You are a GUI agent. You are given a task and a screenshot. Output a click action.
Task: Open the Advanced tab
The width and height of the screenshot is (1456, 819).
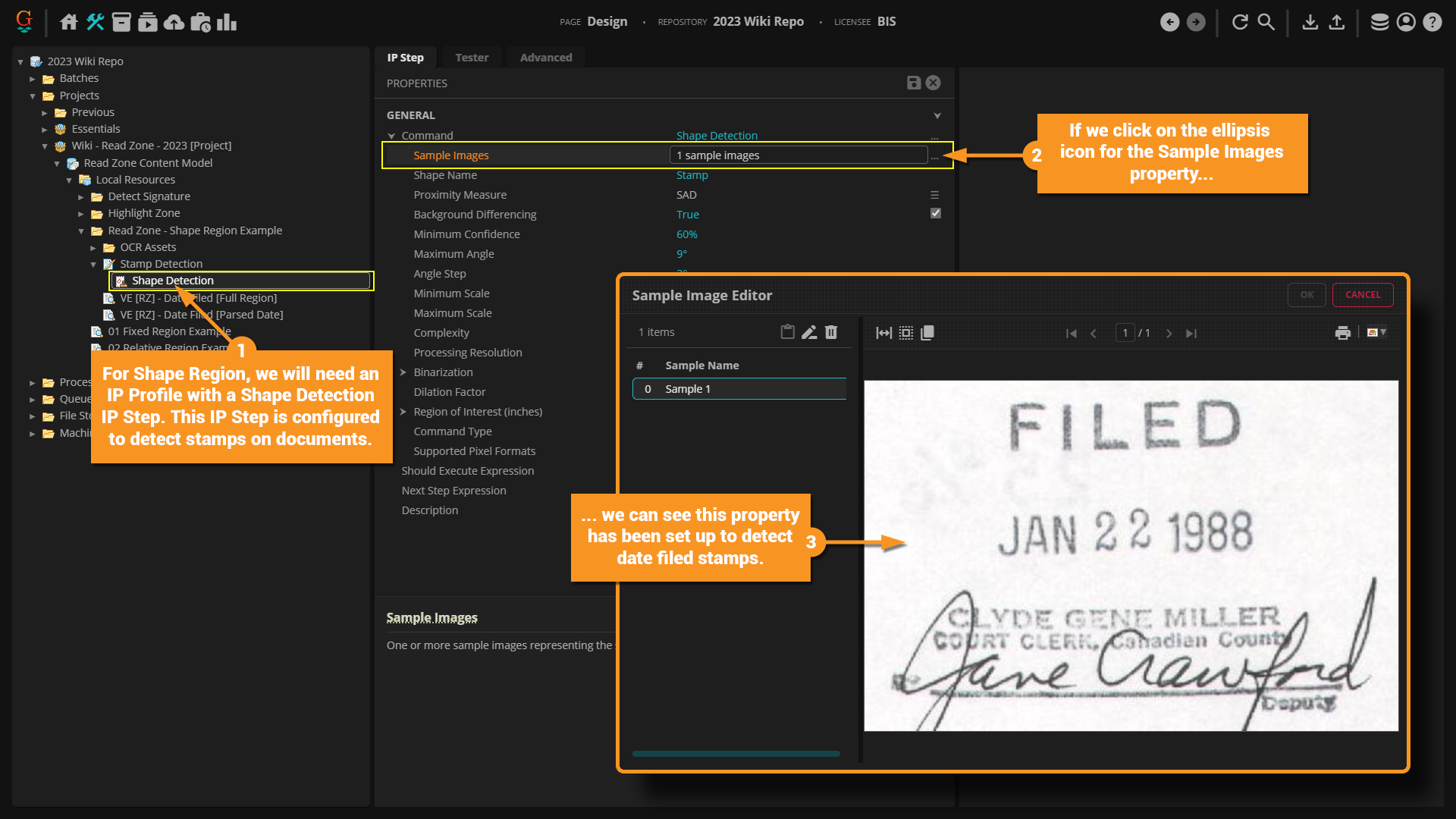[x=546, y=58]
